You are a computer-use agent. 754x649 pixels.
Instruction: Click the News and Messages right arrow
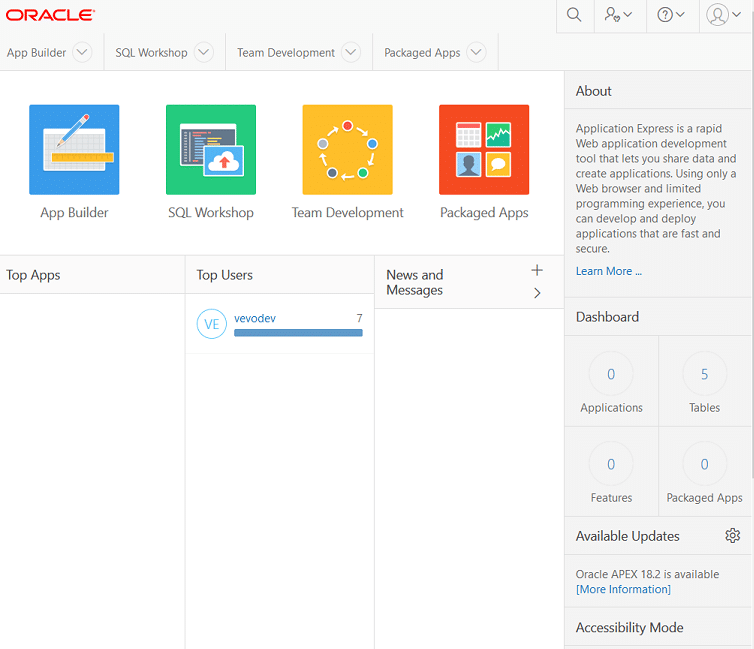click(537, 293)
